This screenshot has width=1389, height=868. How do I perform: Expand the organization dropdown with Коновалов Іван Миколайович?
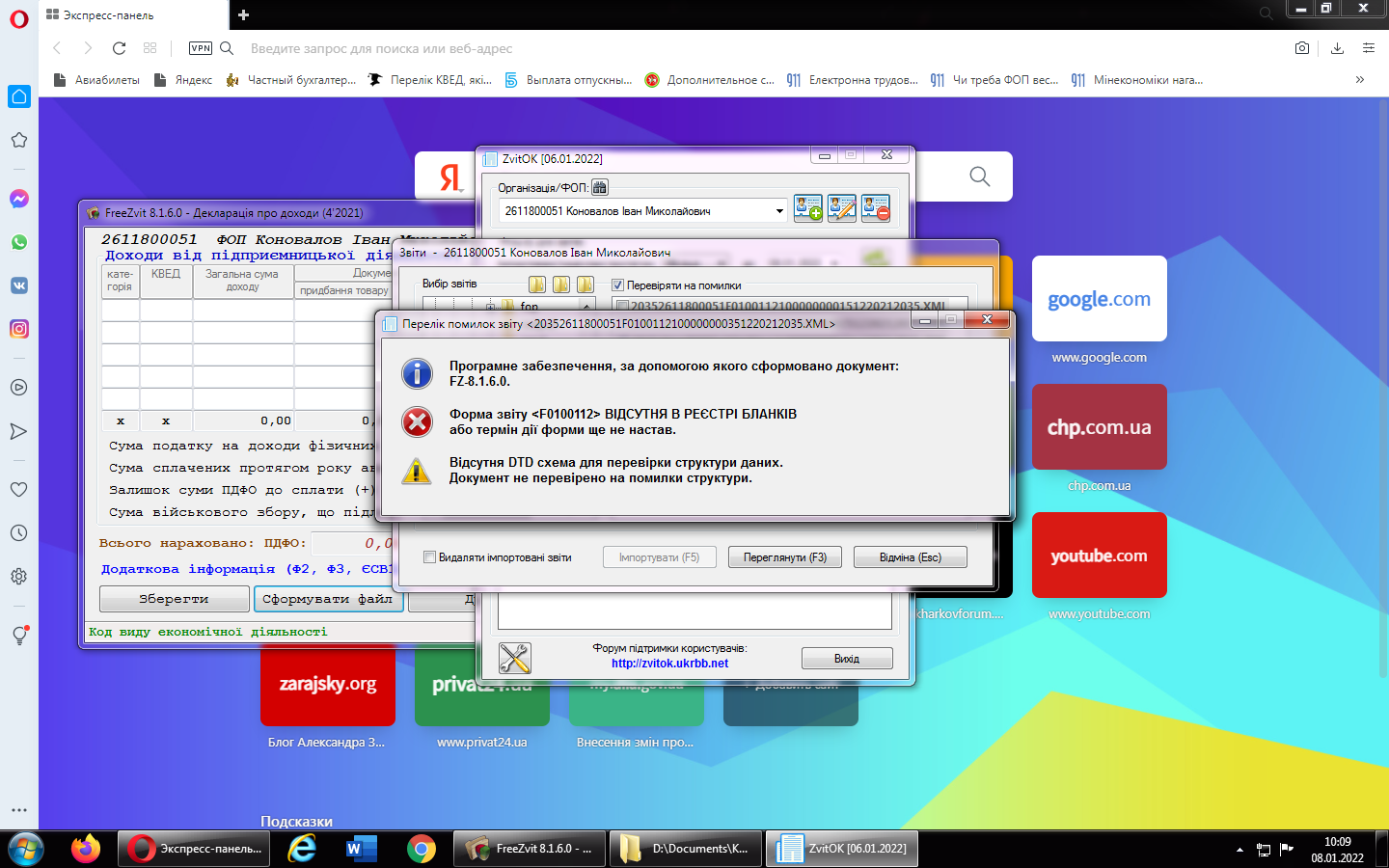coord(779,211)
